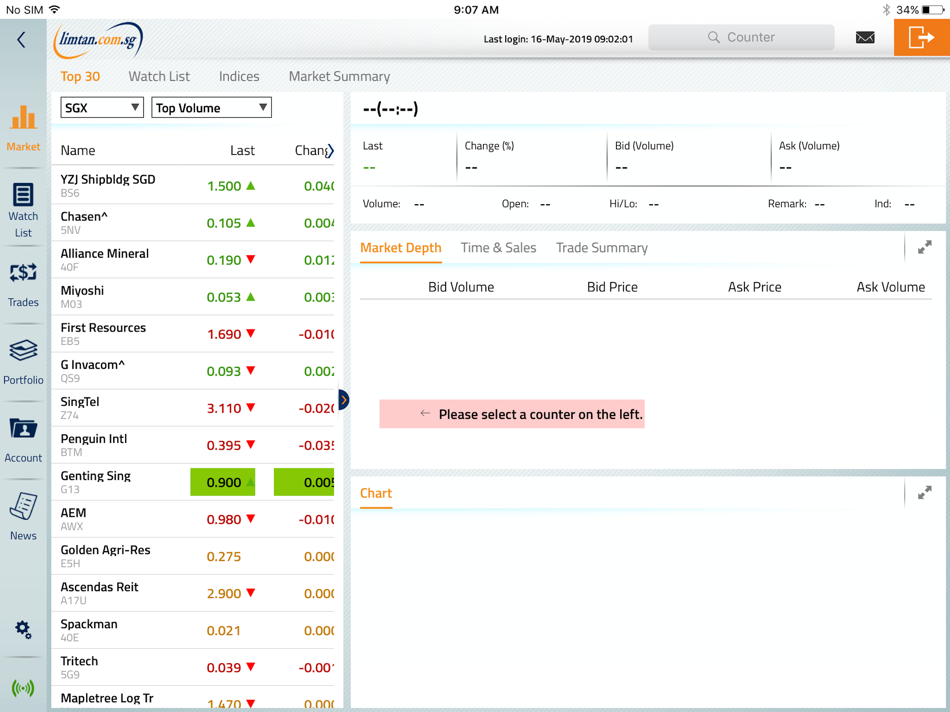Open the Market section in the sidebar
This screenshot has height=712, width=950.
[x=23, y=128]
